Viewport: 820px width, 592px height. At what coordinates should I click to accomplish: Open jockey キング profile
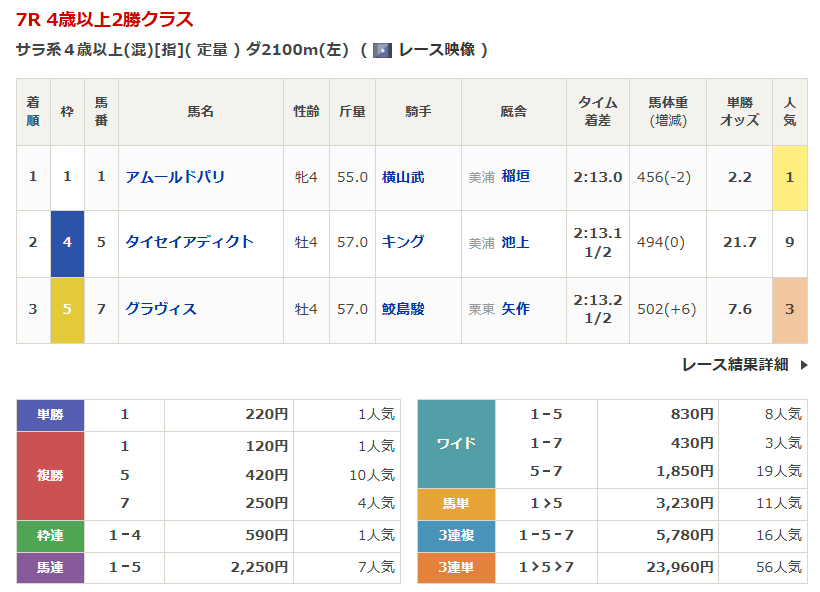coord(403,242)
